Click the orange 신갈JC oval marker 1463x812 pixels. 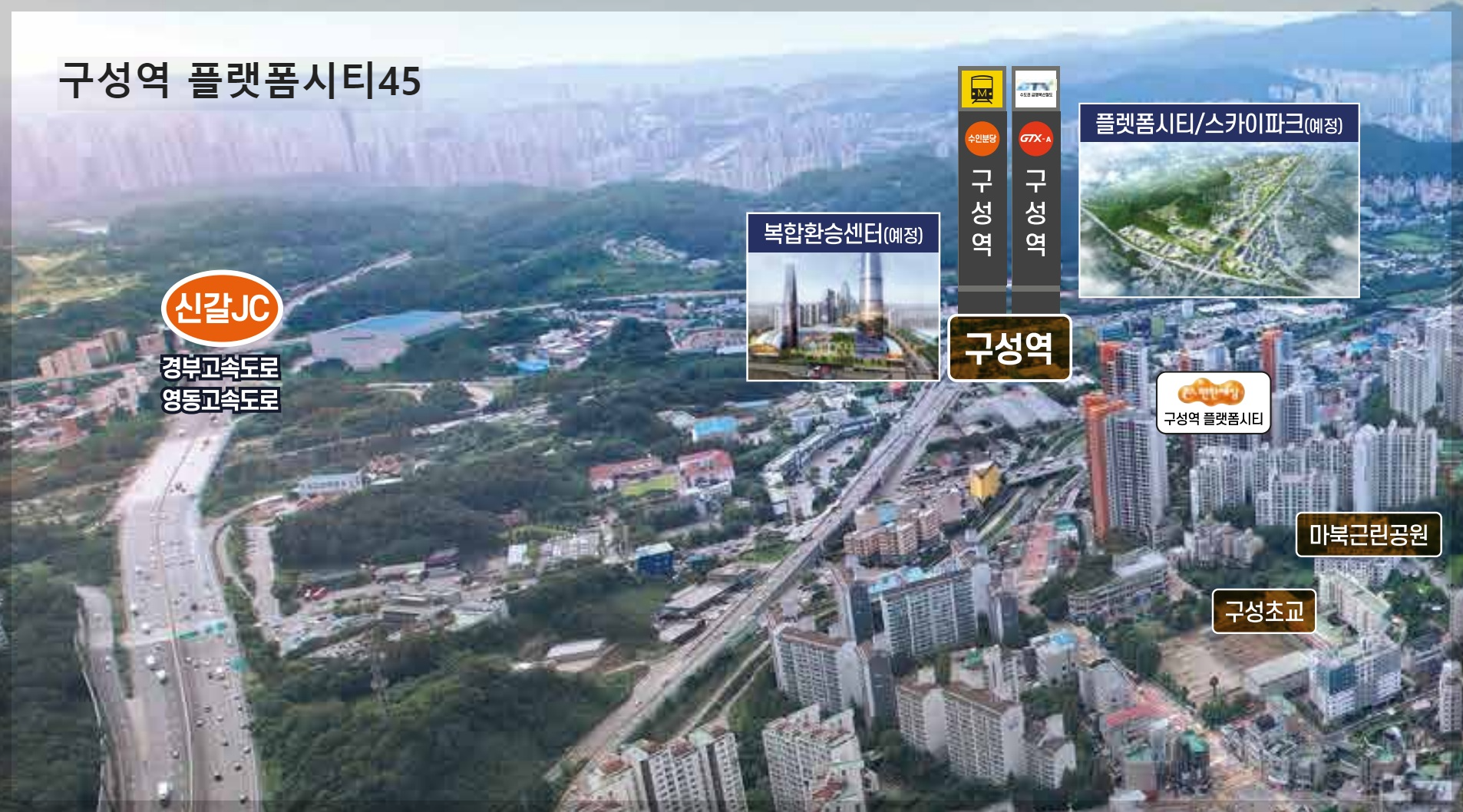point(223,309)
